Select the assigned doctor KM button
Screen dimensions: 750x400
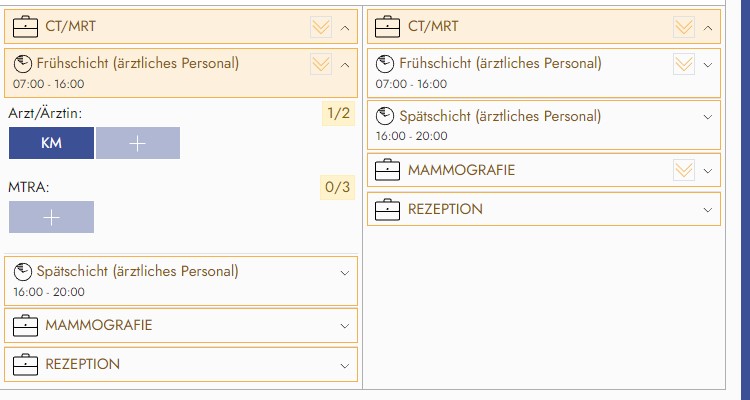(x=51, y=143)
